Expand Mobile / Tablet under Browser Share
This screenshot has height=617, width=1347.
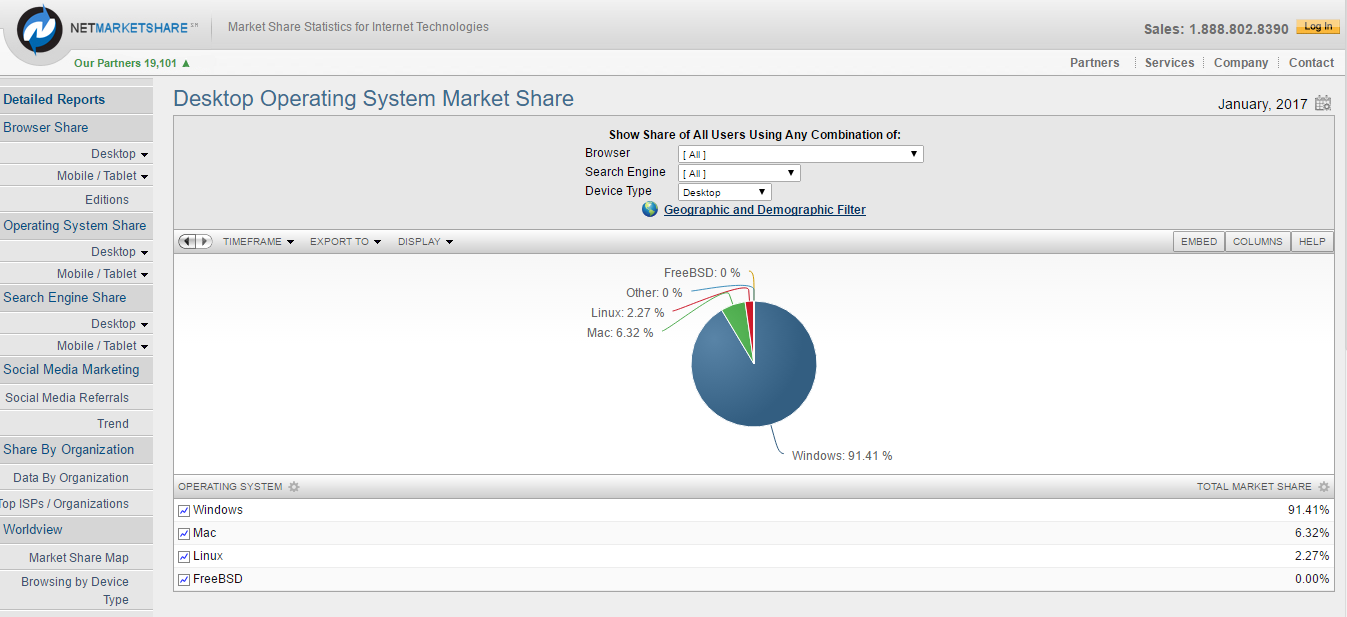(102, 176)
